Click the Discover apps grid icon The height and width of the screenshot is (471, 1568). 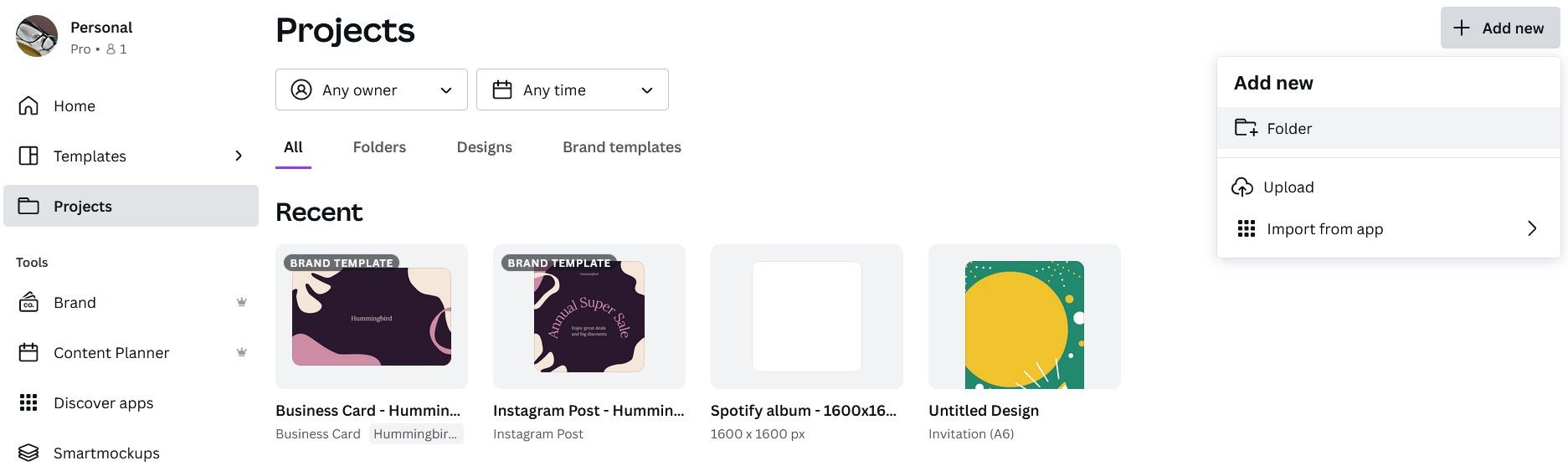pyautogui.click(x=28, y=402)
